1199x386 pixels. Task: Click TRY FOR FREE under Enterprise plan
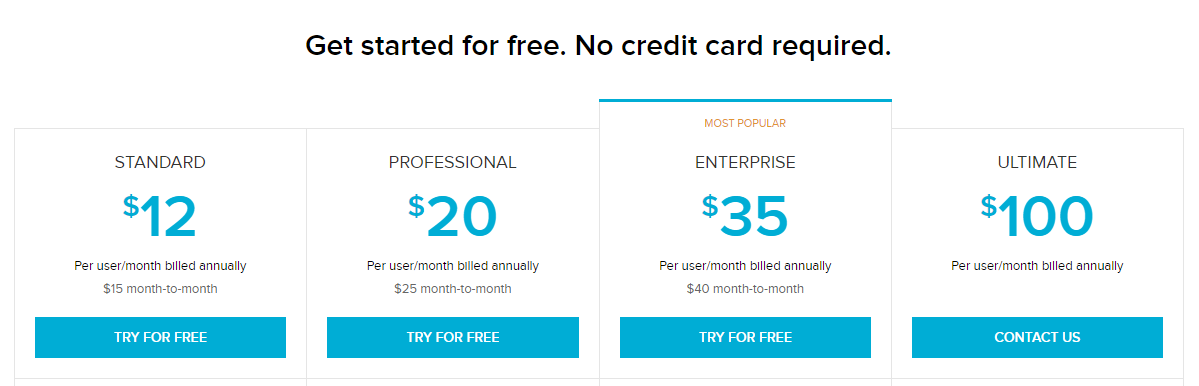746,337
